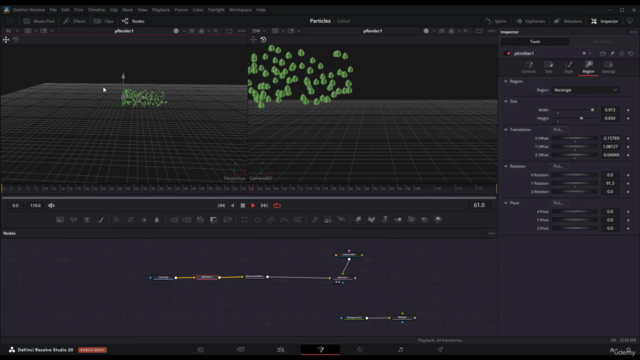Toggle the Nodes panel button
The height and width of the screenshot is (360, 640).
click(133, 21)
